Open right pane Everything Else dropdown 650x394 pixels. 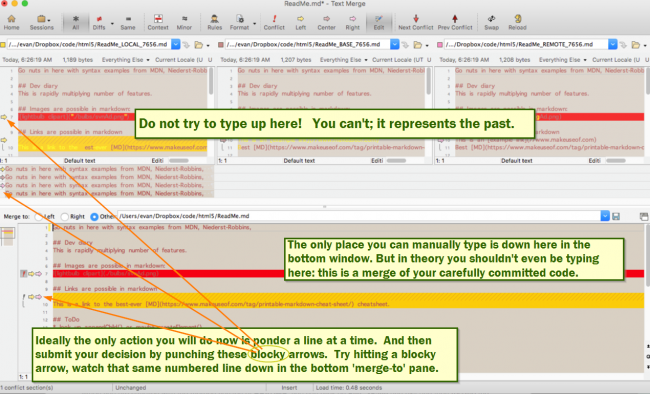point(563,60)
